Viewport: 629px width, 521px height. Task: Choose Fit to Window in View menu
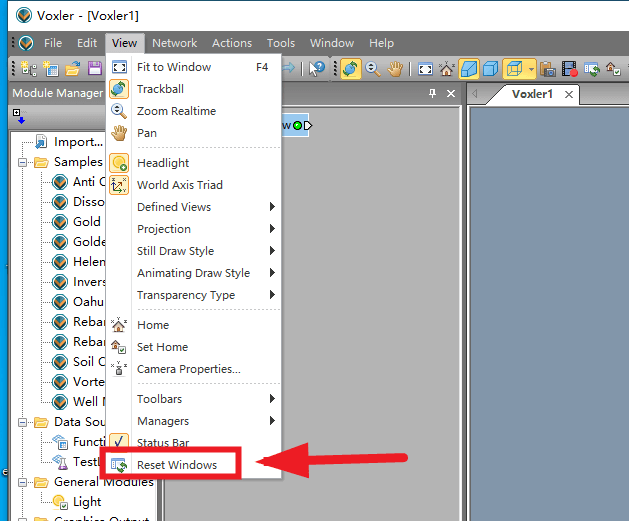coord(193,67)
